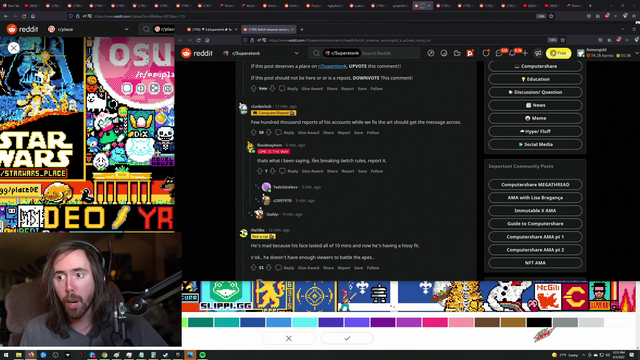This screenshot has width=640, height=360.
Task: Close the r/place canvas with X icon
Action: [x=13, y=48]
